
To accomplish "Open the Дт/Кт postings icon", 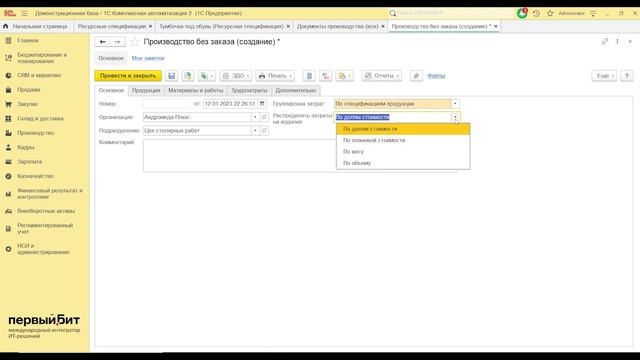I will point(325,76).
